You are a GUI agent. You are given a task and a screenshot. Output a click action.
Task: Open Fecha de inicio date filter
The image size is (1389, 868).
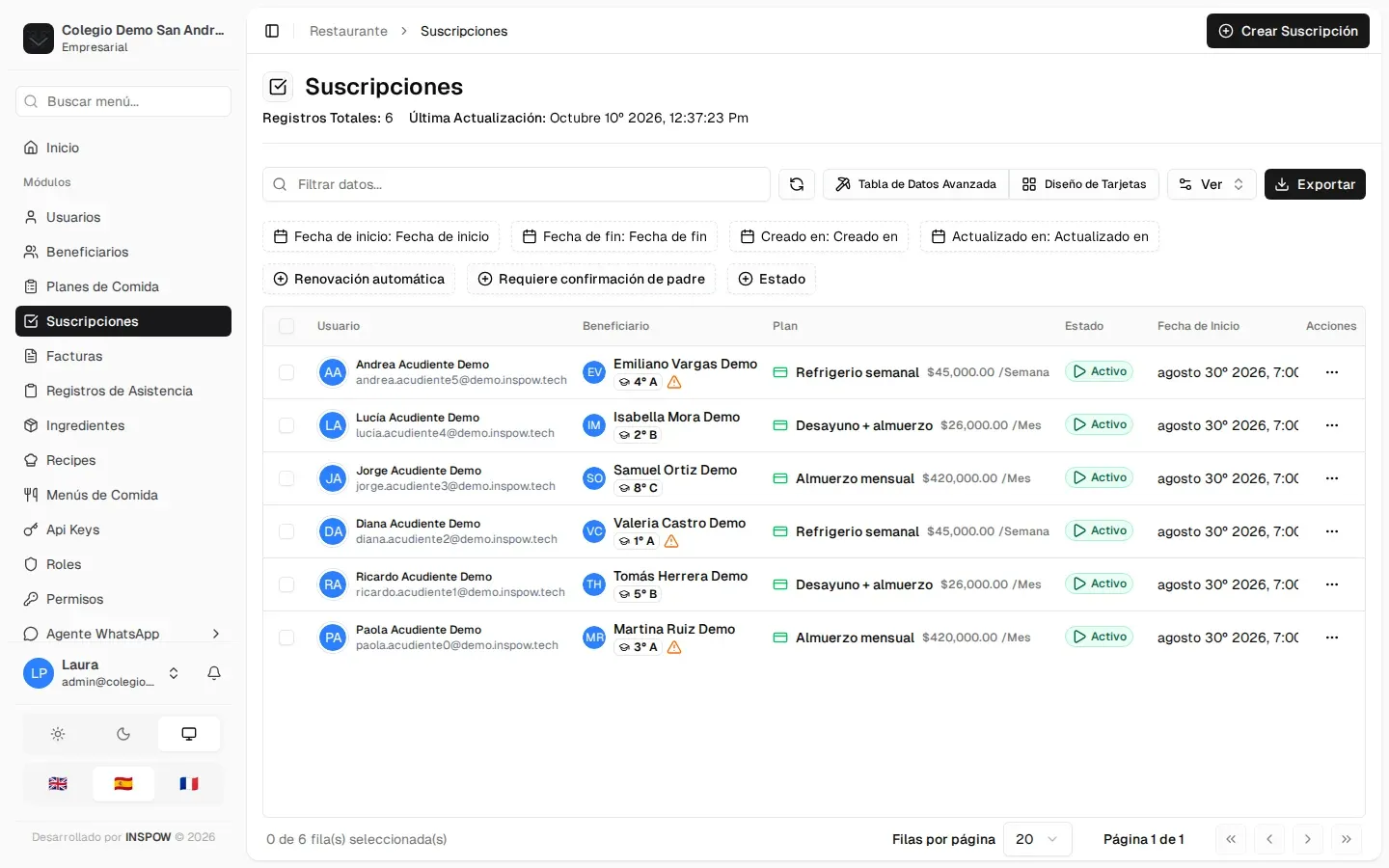click(381, 236)
